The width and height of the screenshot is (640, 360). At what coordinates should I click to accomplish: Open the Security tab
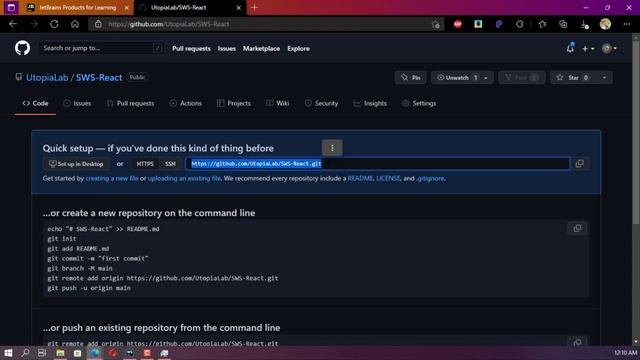click(322, 103)
